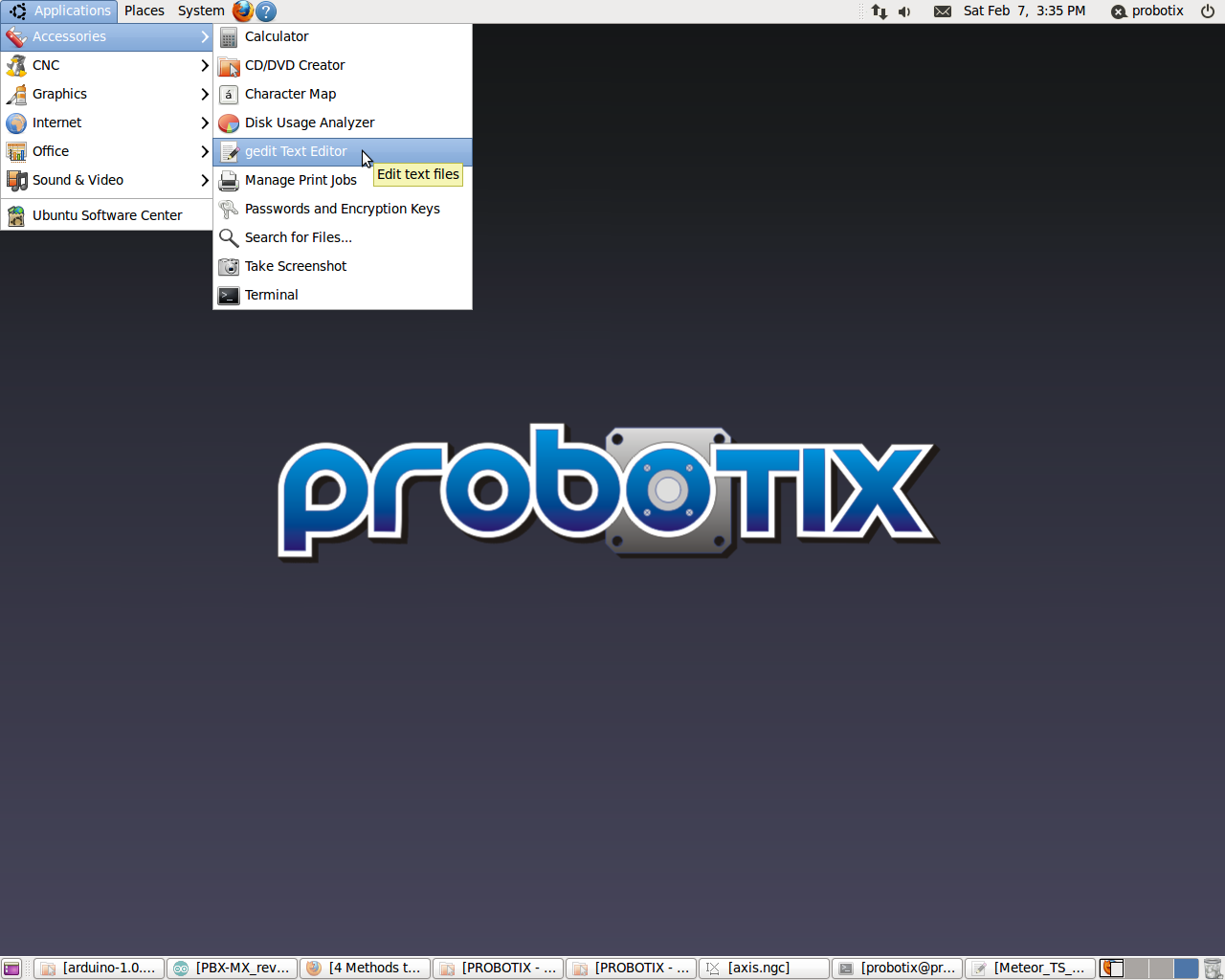
Task: Launch Firefox from the top panel icon
Action: (243, 11)
